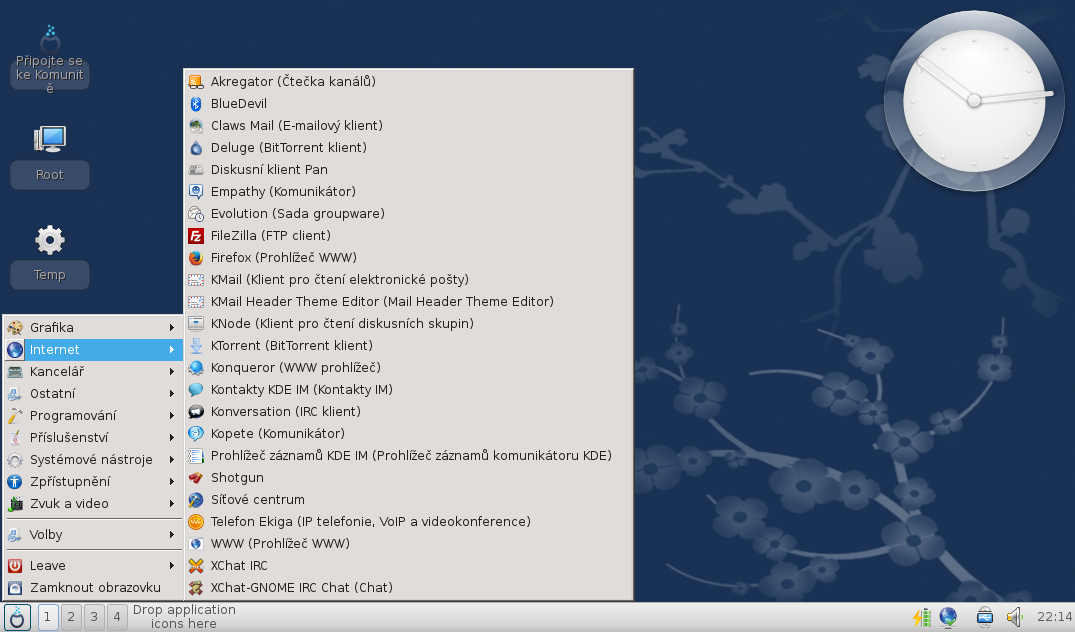This screenshot has height=632, width=1075.
Task: Expand the Ostatní submenu arrow
Action: click(171, 393)
